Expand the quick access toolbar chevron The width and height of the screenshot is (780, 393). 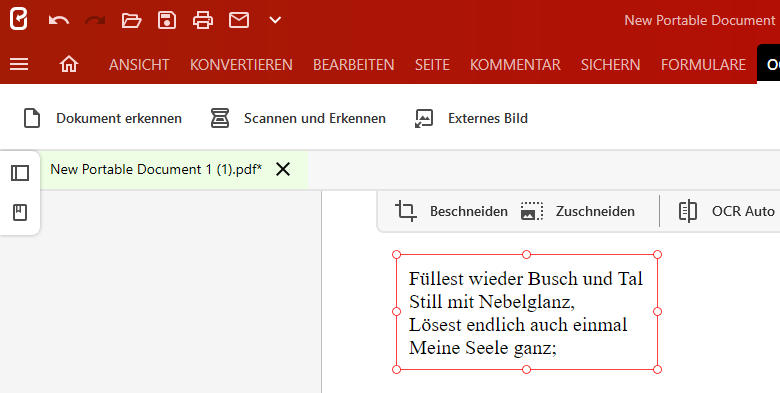pyautogui.click(x=275, y=20)
